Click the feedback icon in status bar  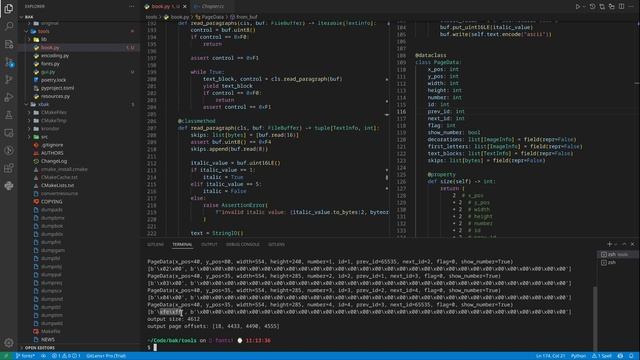point(620,356)
